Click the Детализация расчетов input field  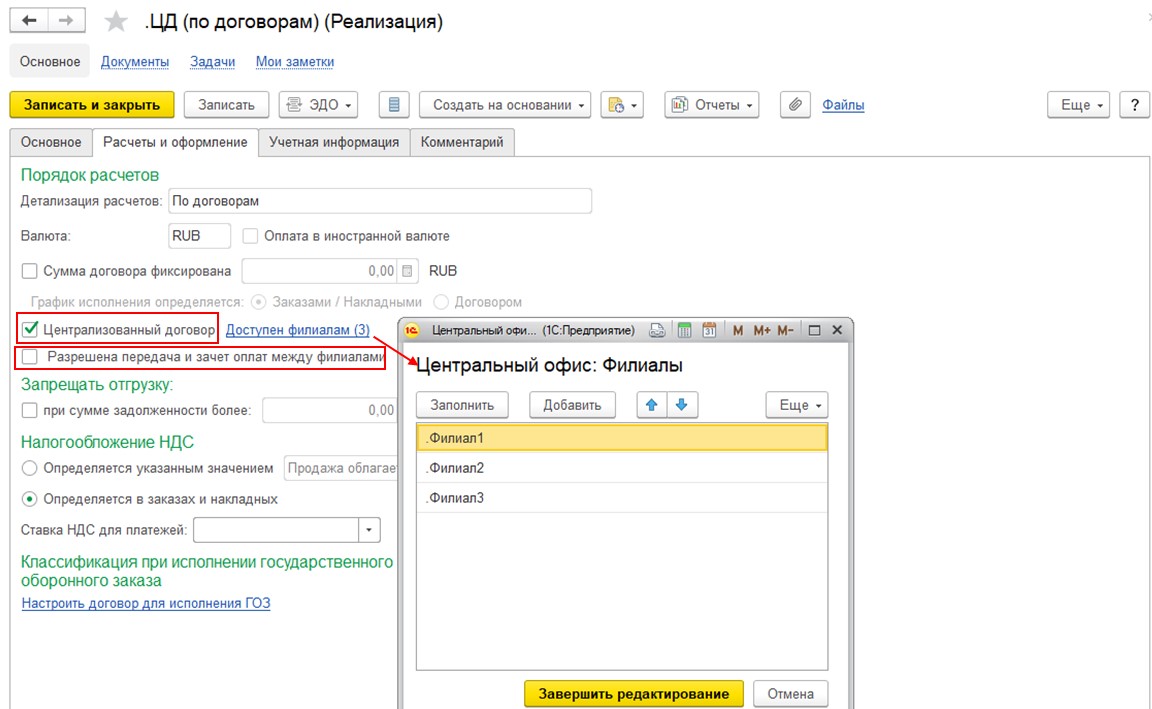pos(380,201)
